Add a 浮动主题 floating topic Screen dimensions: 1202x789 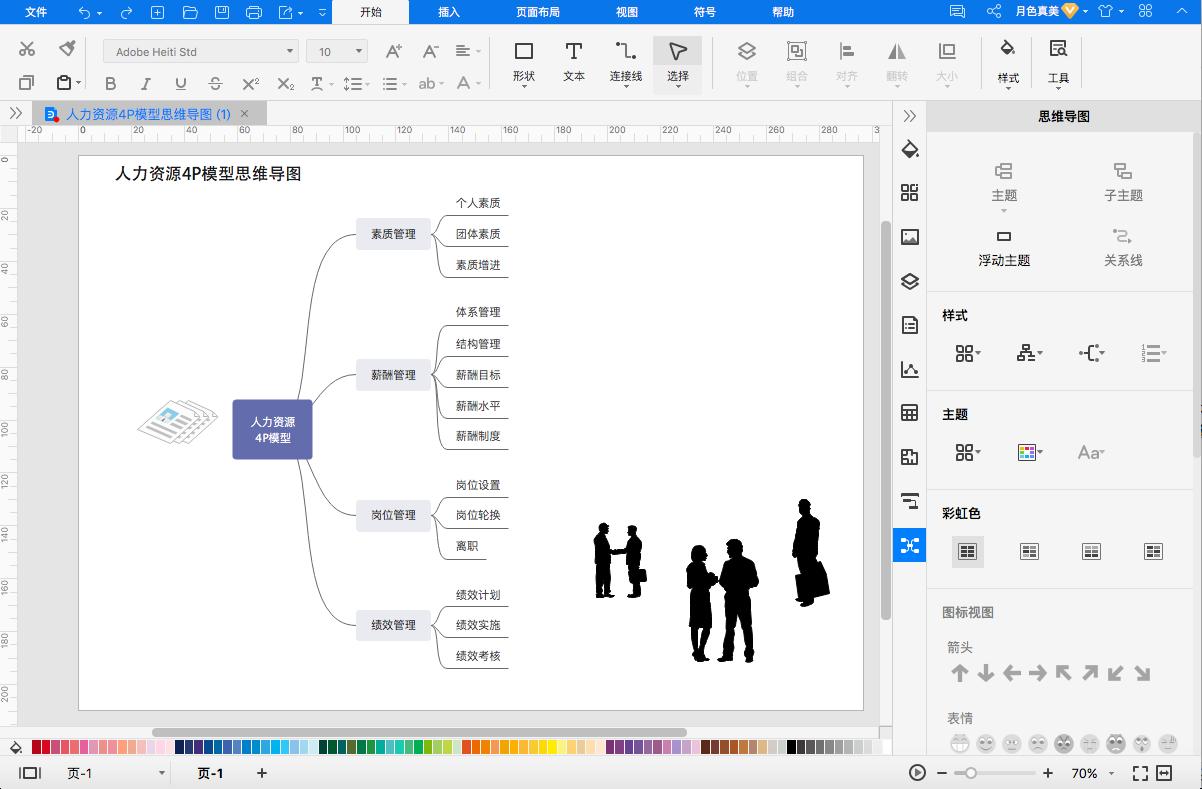coord(1004,246)
